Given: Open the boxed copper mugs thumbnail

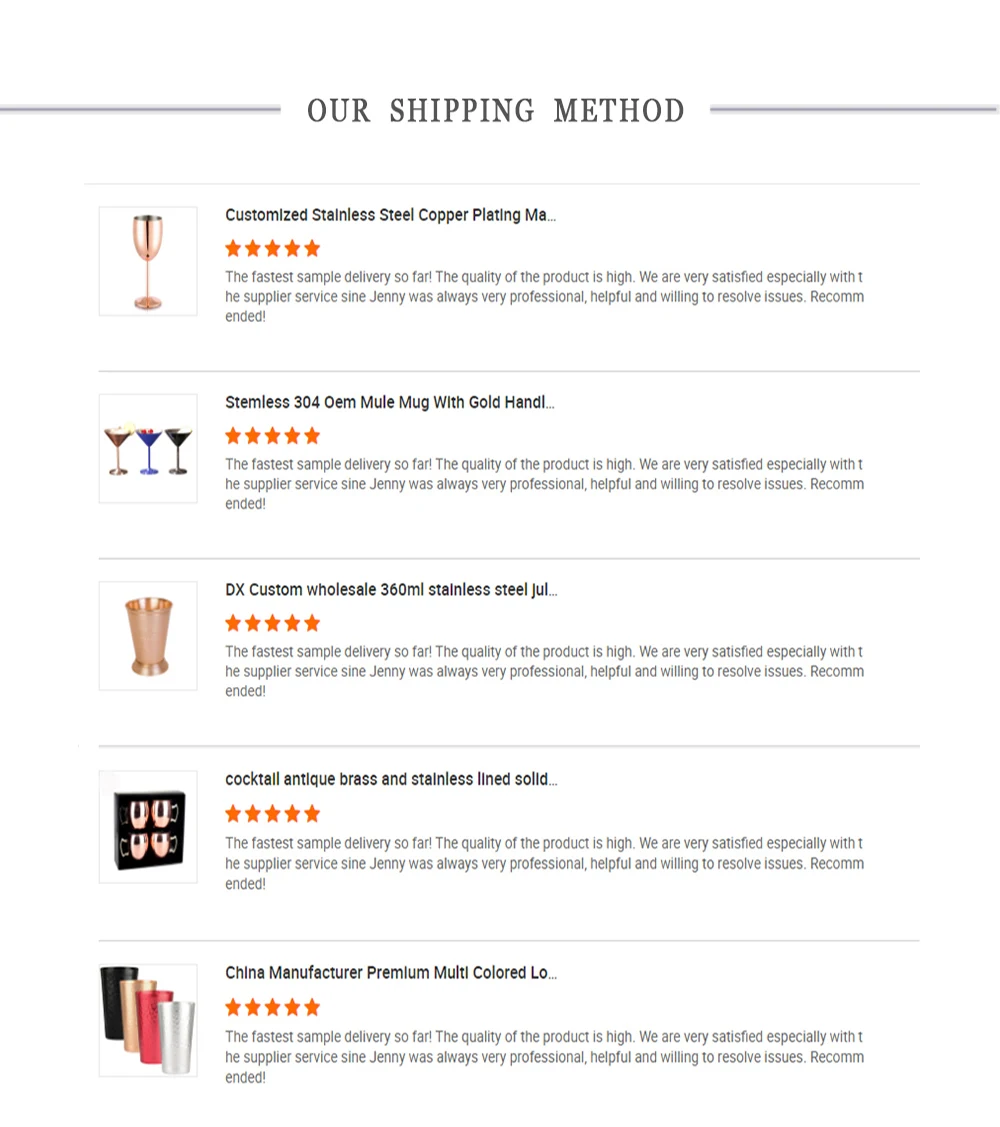Looking at the screenshot, I should tap(148, 826).
